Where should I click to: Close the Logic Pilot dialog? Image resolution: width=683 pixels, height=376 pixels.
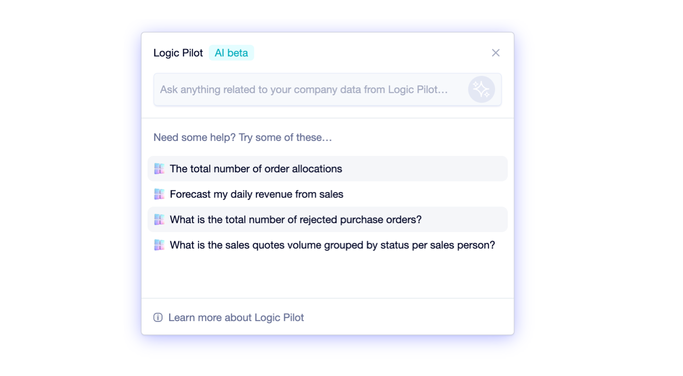[495, 53]
